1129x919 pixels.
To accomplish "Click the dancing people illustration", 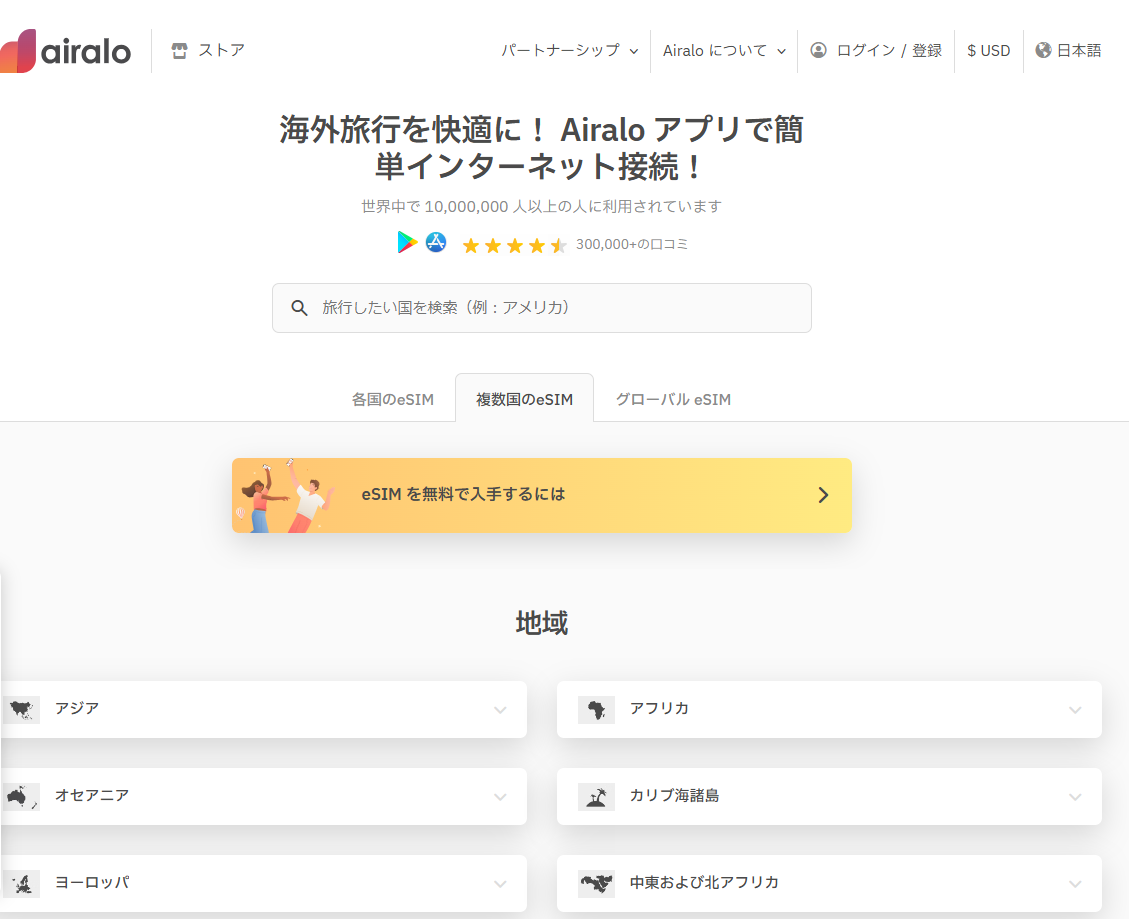I will [286, 496].
